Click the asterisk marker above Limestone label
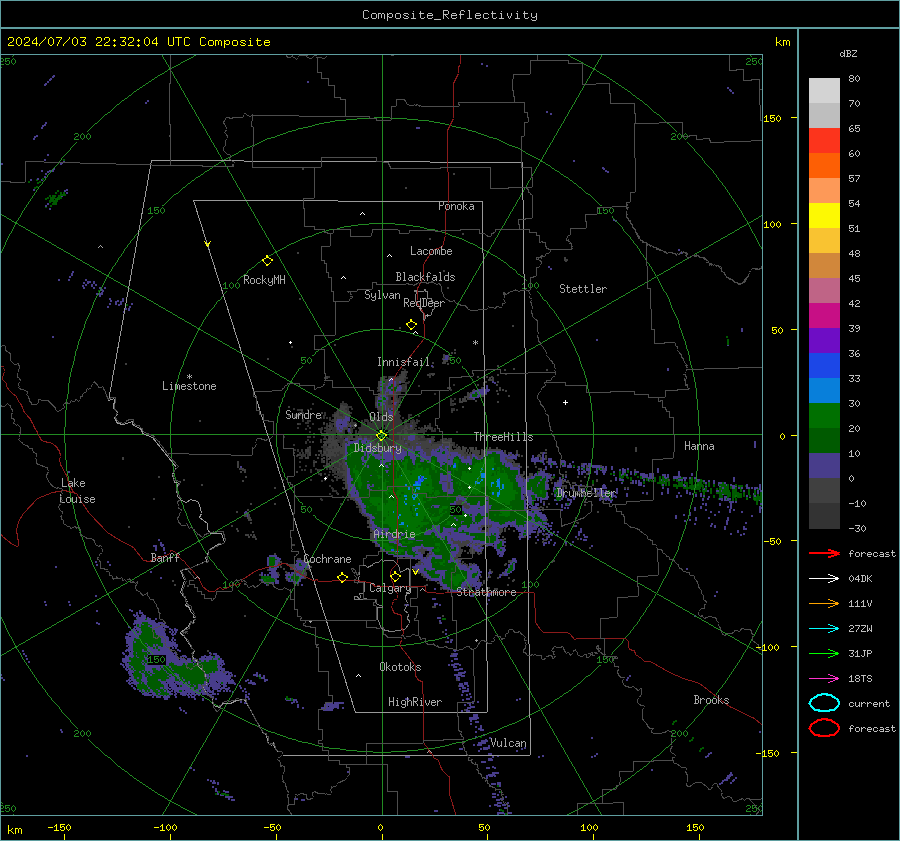900x841 pixels. (189, 377)
